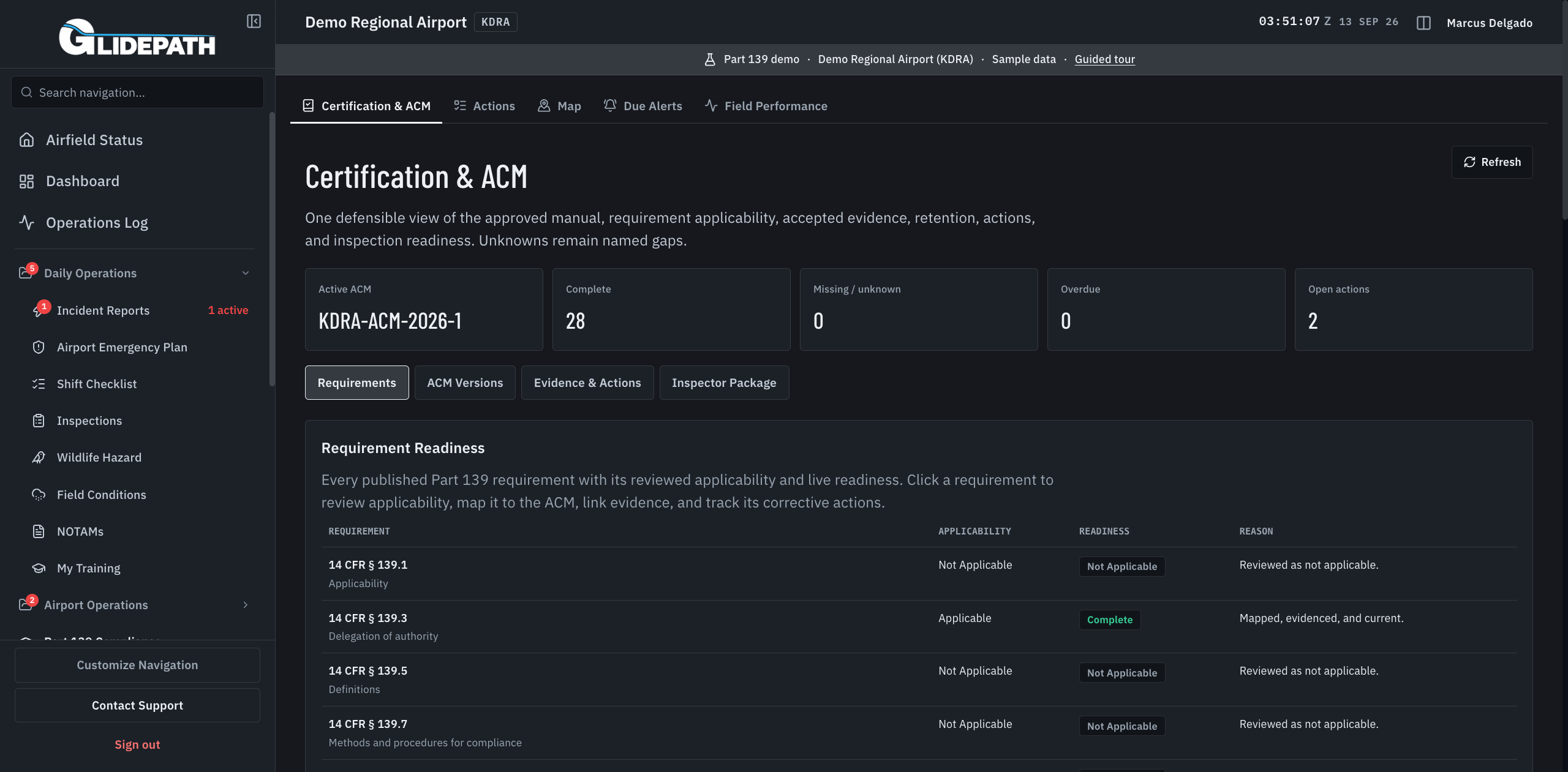Collapse the sidebar with the panel icon
Image resolution: width=1568 pixels, height=772 pixels.
tap(254, 21)
